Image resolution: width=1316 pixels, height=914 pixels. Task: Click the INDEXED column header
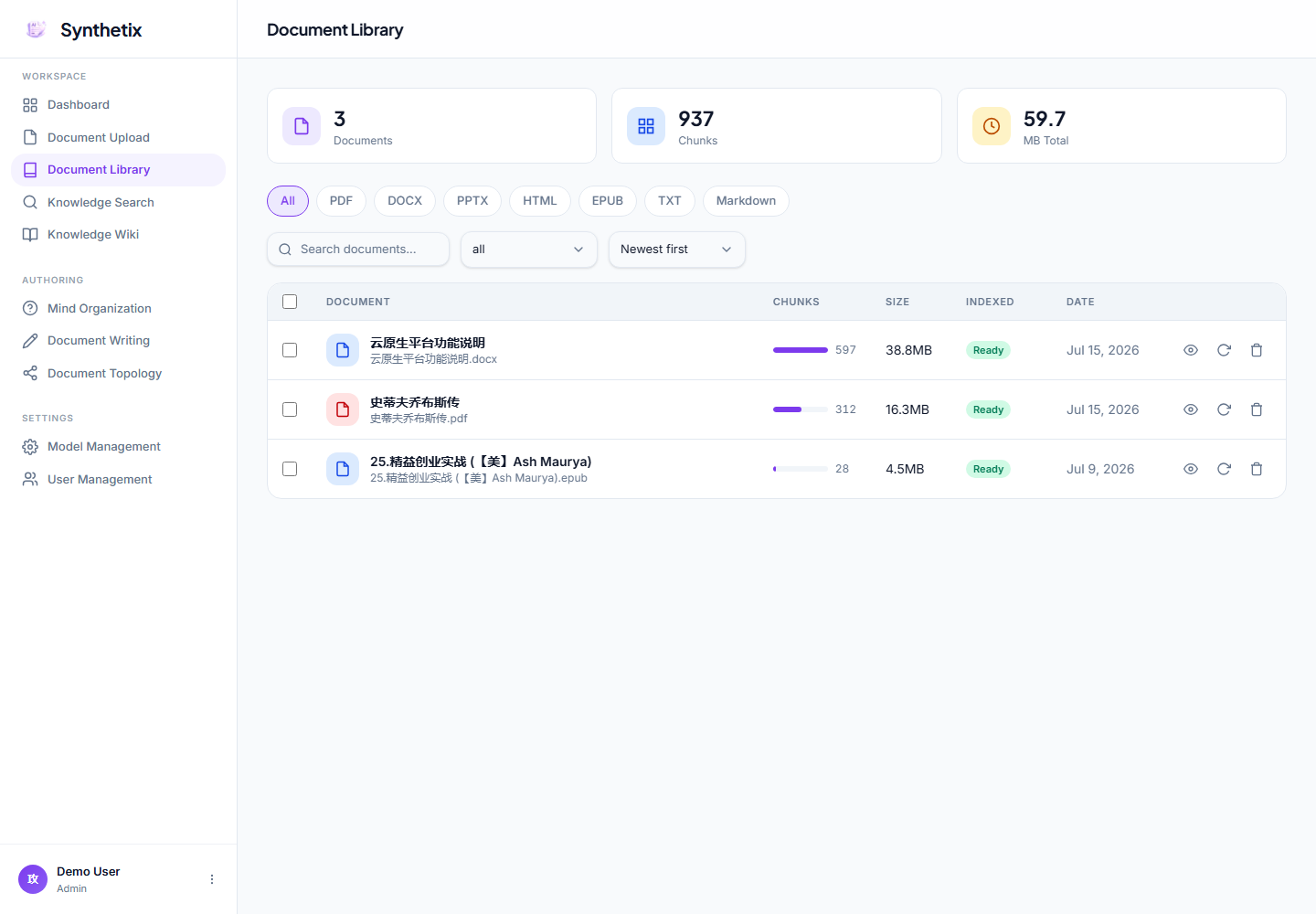(x=990, y=302)
